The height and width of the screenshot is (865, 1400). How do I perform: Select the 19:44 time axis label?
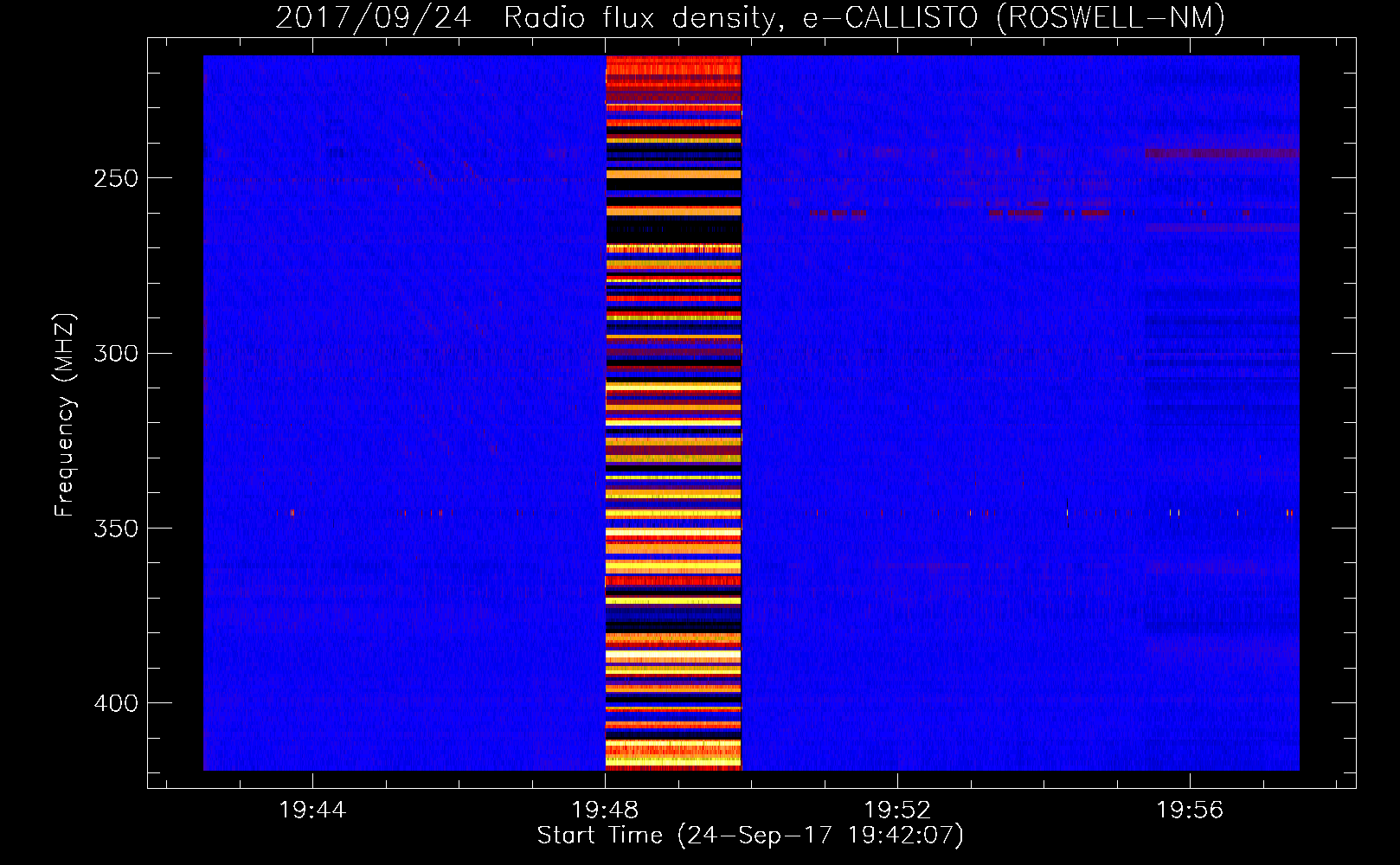coord(312,811)
